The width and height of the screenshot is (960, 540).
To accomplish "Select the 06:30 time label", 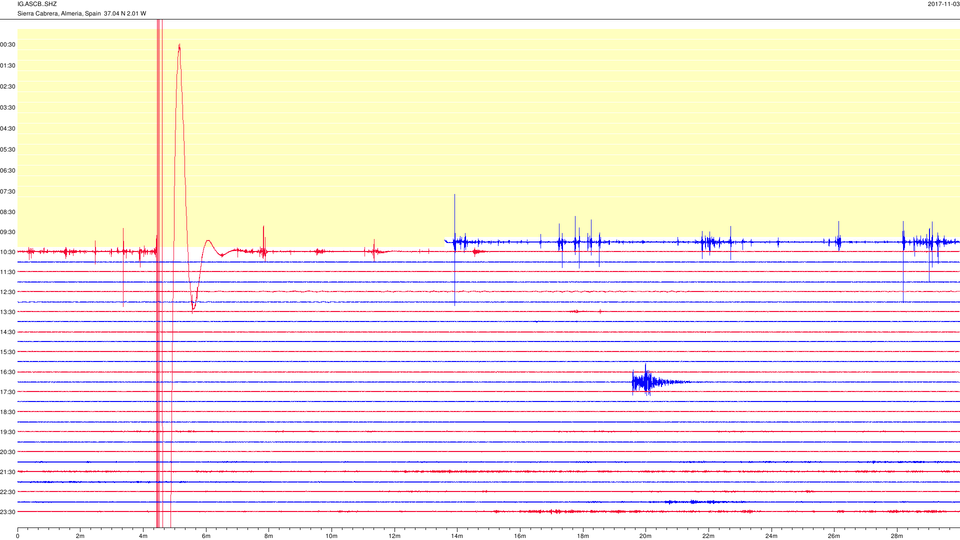I will (8, 171).
